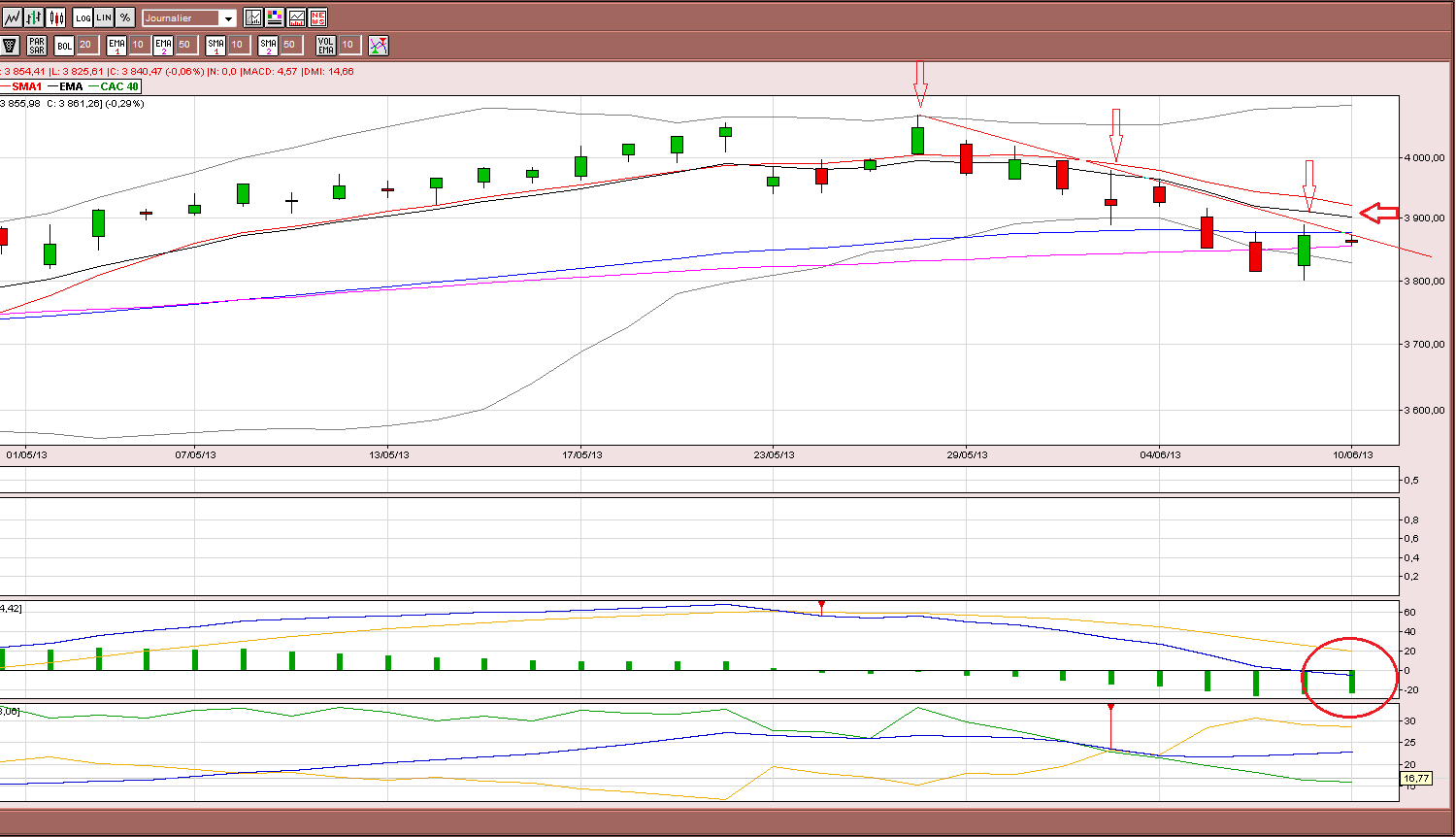Edit the SMA 1 period field
The image size is (1456, 837).
238,45
